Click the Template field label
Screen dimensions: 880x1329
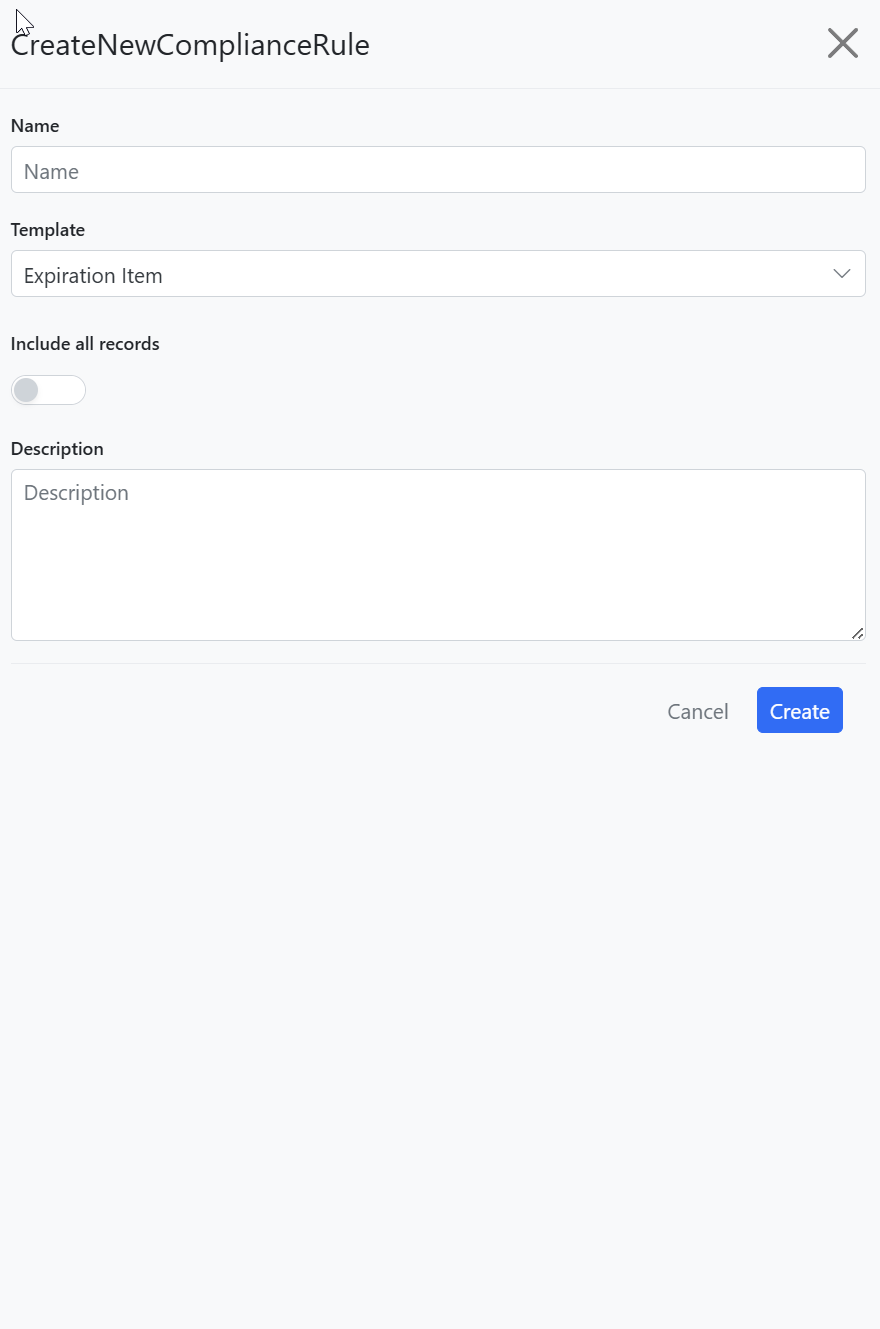47,230
